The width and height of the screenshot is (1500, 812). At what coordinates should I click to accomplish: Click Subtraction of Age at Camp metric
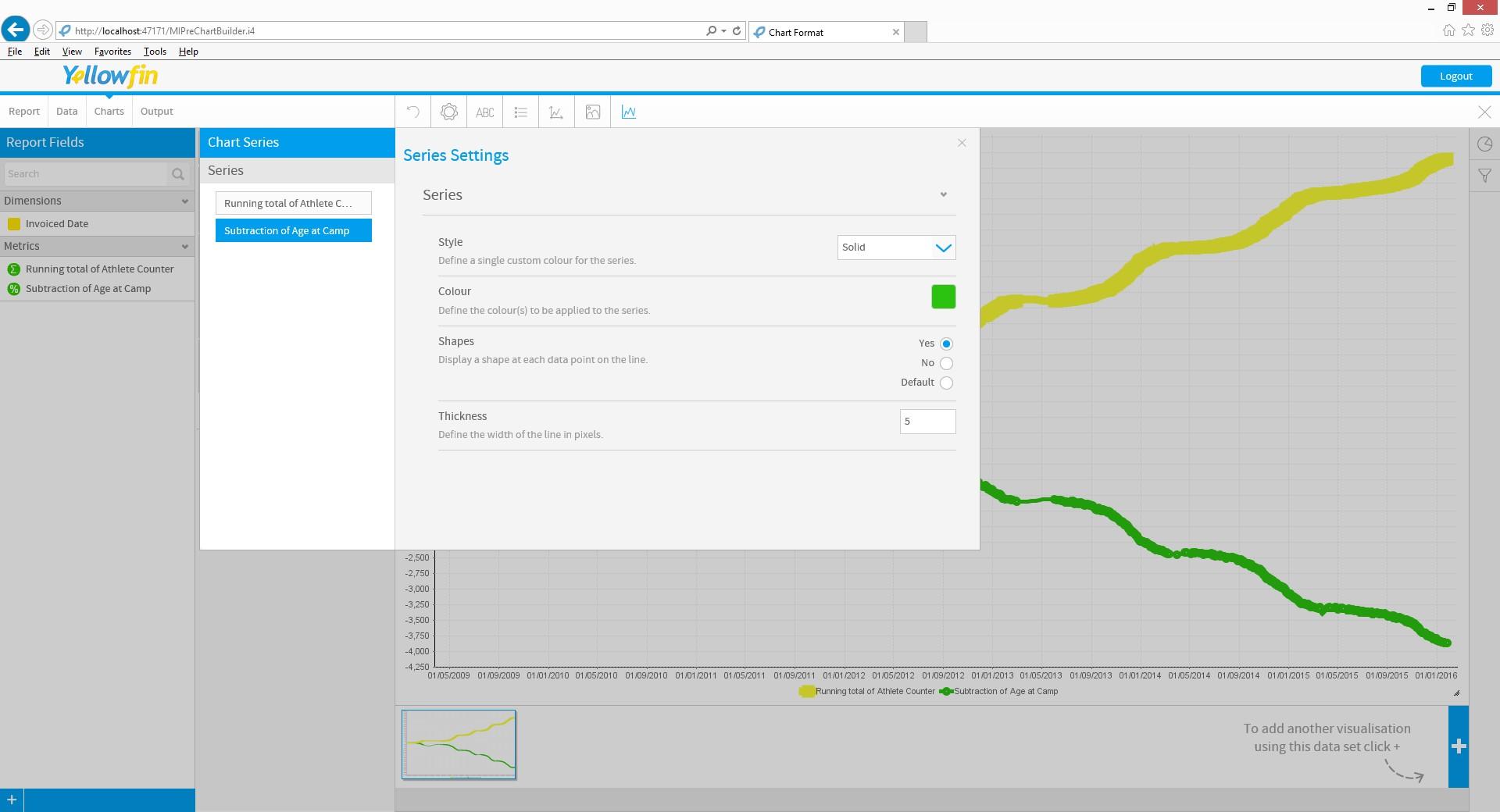point(88,289)
